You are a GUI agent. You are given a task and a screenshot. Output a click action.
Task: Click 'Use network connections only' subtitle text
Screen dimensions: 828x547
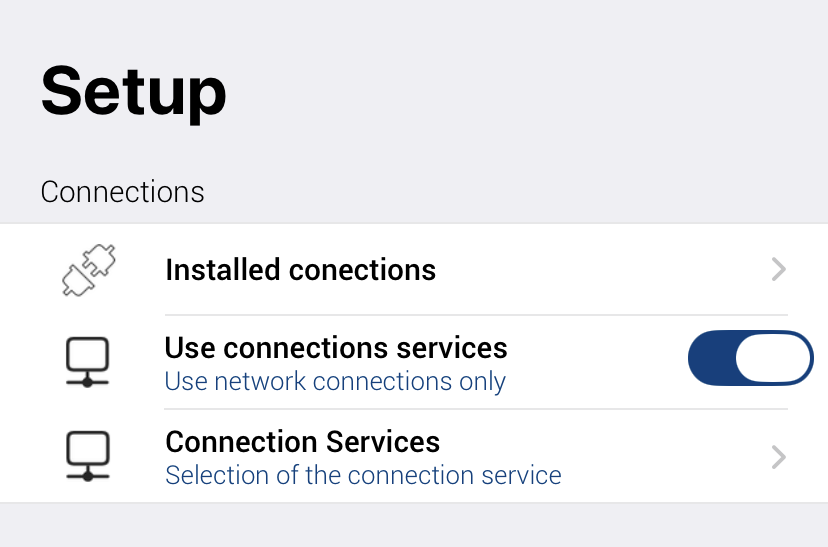click(x=335, y=382)
